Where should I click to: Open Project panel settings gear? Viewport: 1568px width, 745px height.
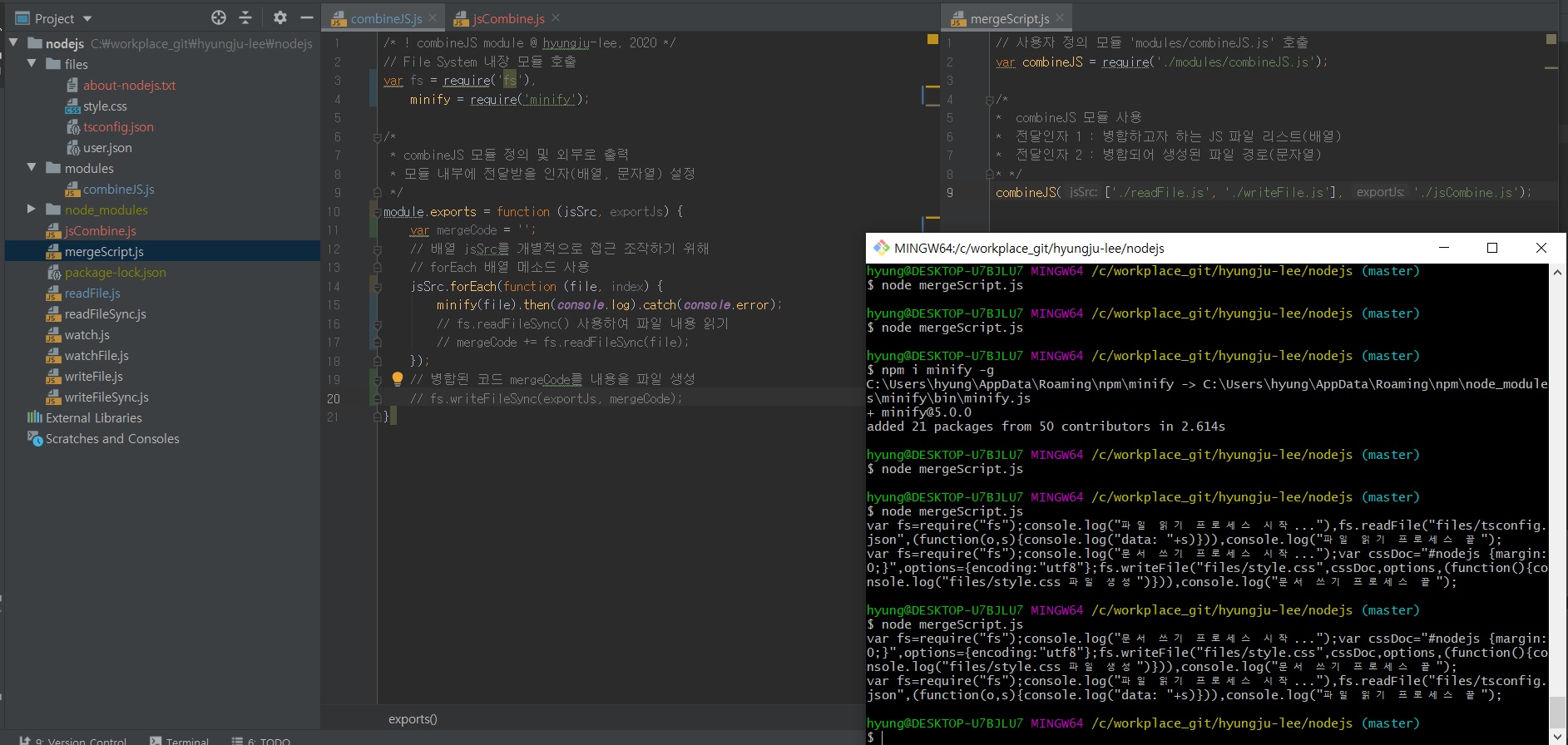tap(280, 17)
